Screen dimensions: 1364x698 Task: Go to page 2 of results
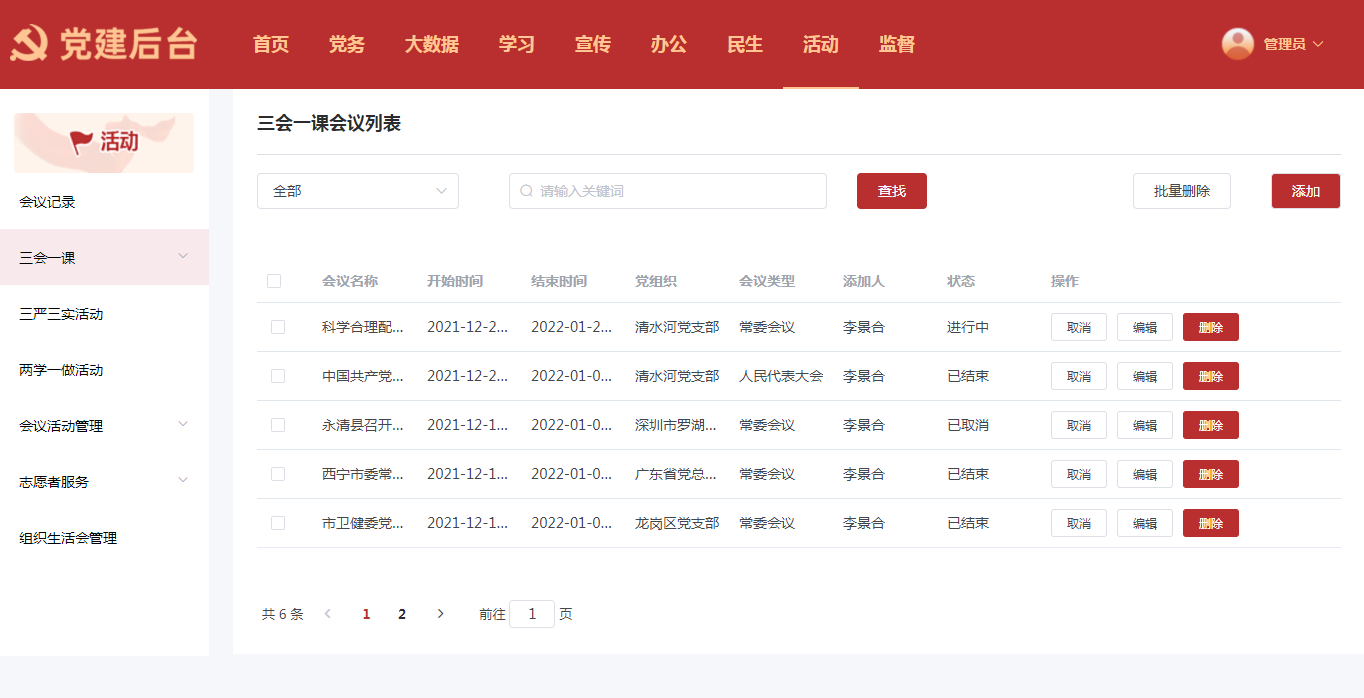click(402, 614)
